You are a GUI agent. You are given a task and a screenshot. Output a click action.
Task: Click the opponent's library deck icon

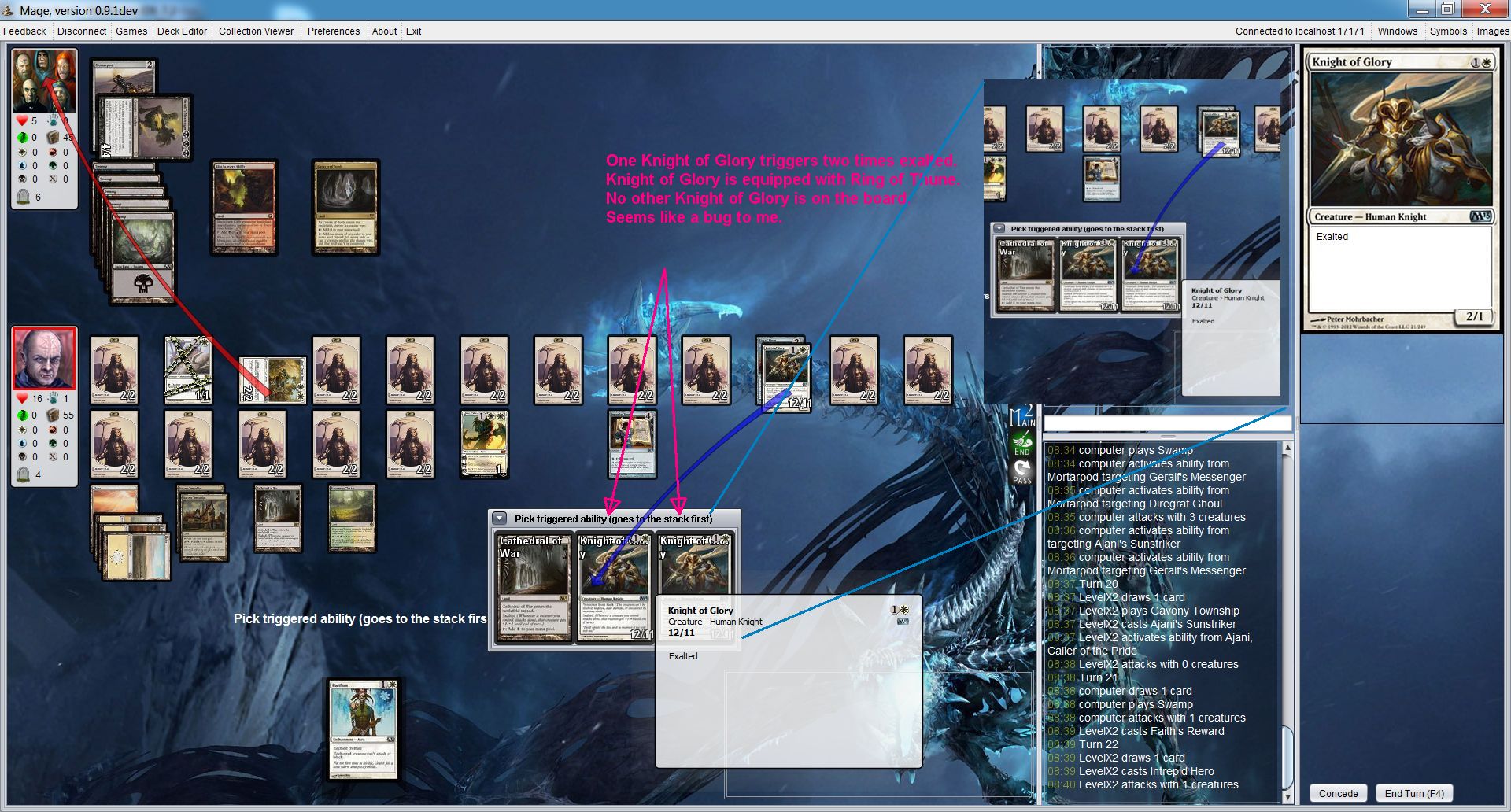tap(53, 137)
